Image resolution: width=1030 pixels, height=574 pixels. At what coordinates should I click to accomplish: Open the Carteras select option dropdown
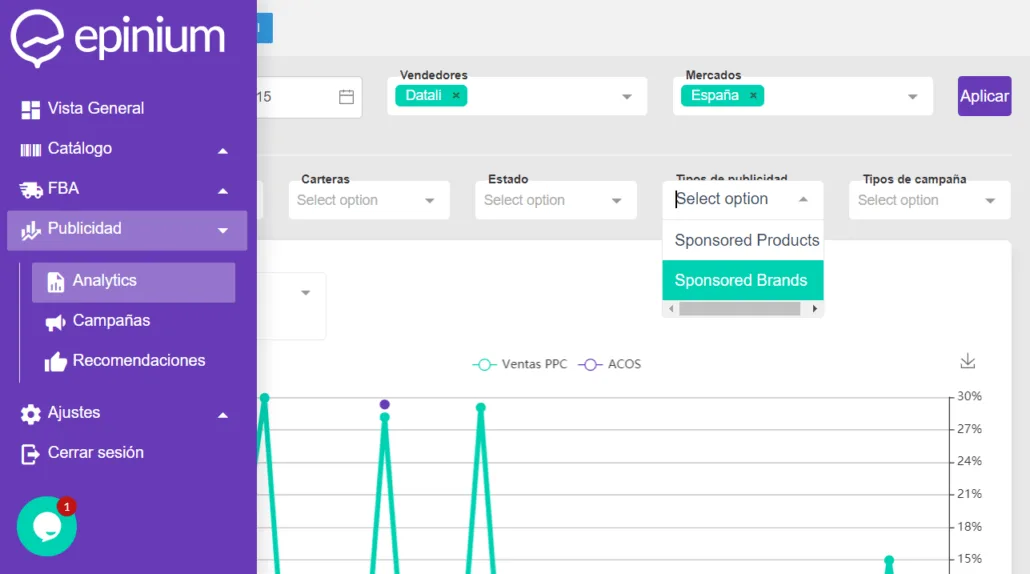[x=369, y=200]
